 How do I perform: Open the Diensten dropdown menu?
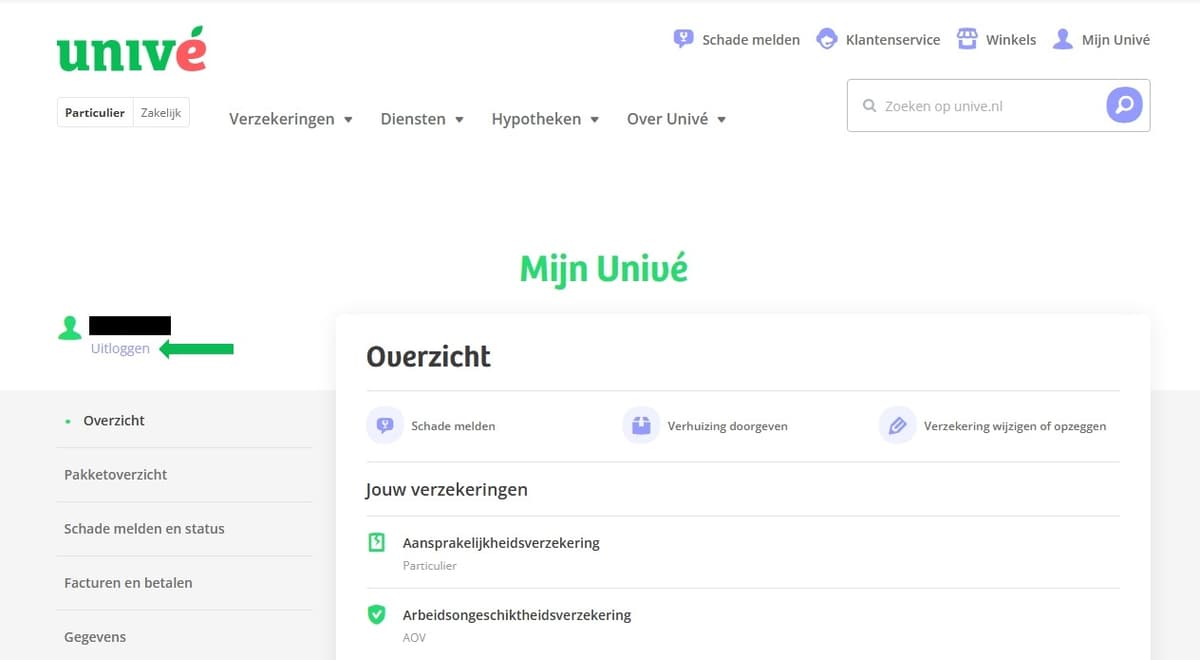421,119
